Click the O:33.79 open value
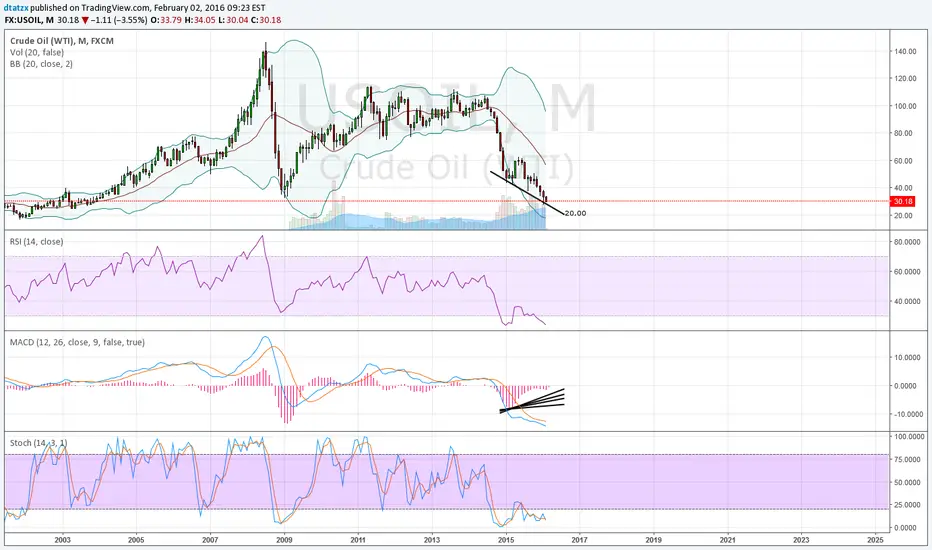Image resolution: width=932 pixels, height=550 pixels. tap(165, 20)
